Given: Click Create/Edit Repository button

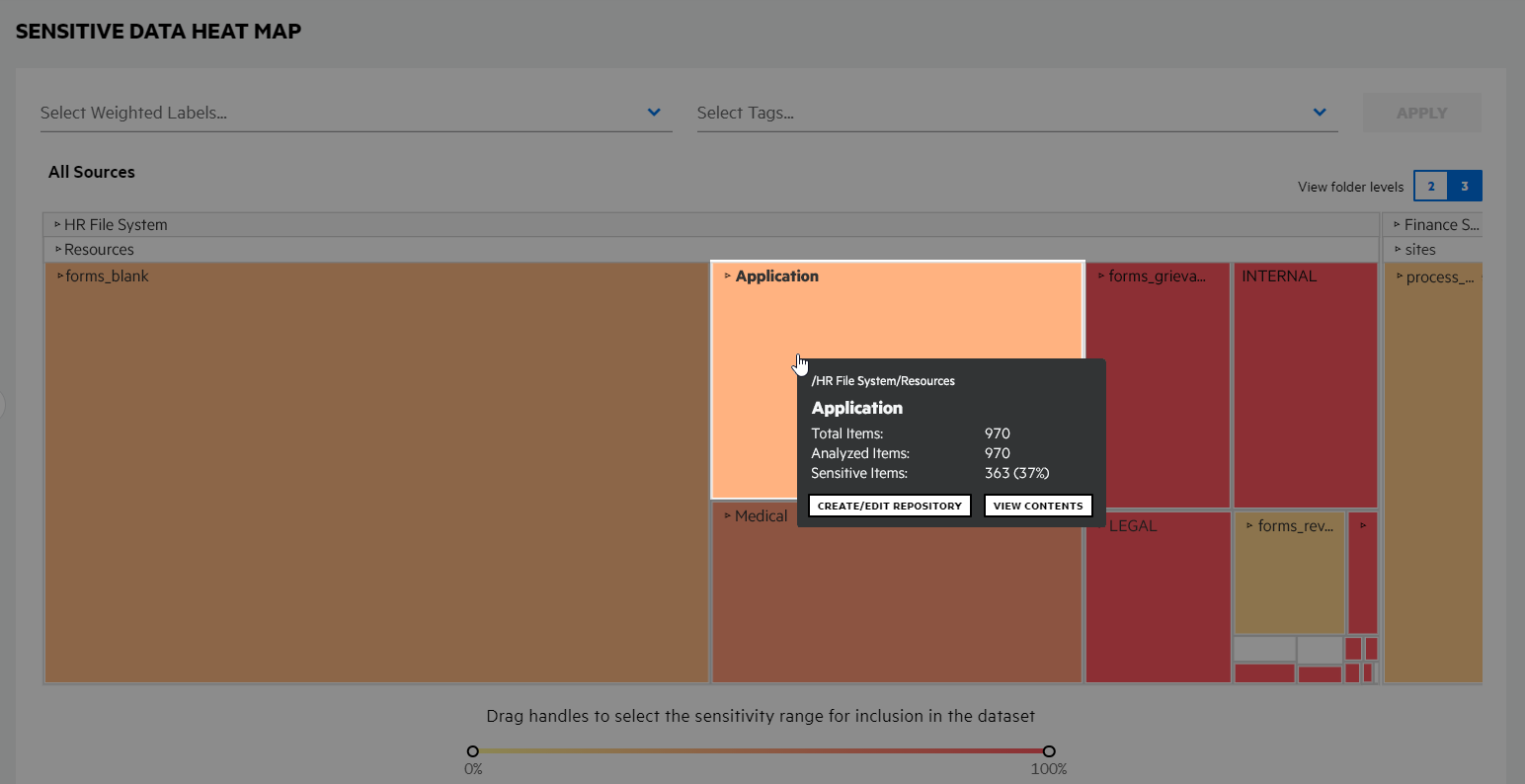Looking at the screenshot, I should [889, 506].
